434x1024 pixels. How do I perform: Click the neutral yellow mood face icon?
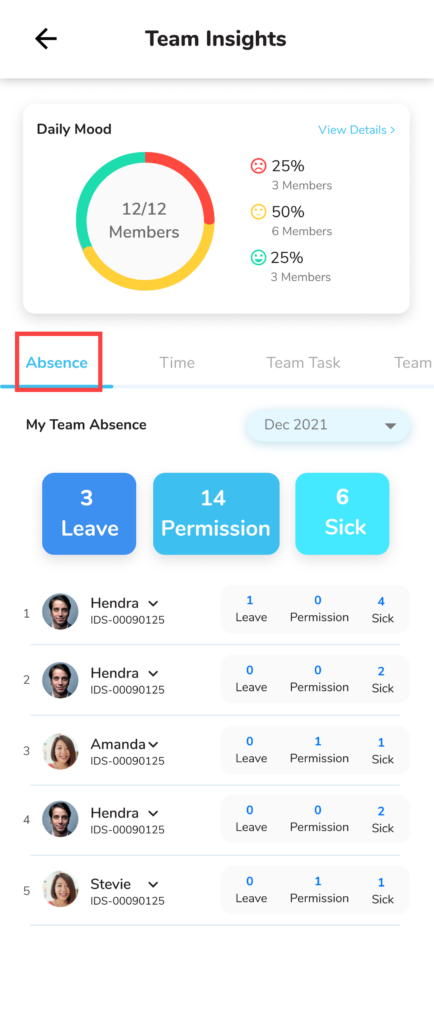click(258, 212)
